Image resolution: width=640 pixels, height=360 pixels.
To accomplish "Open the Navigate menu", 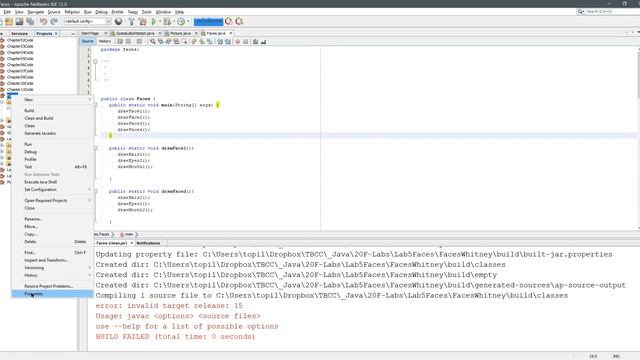I will pos(36,12).
